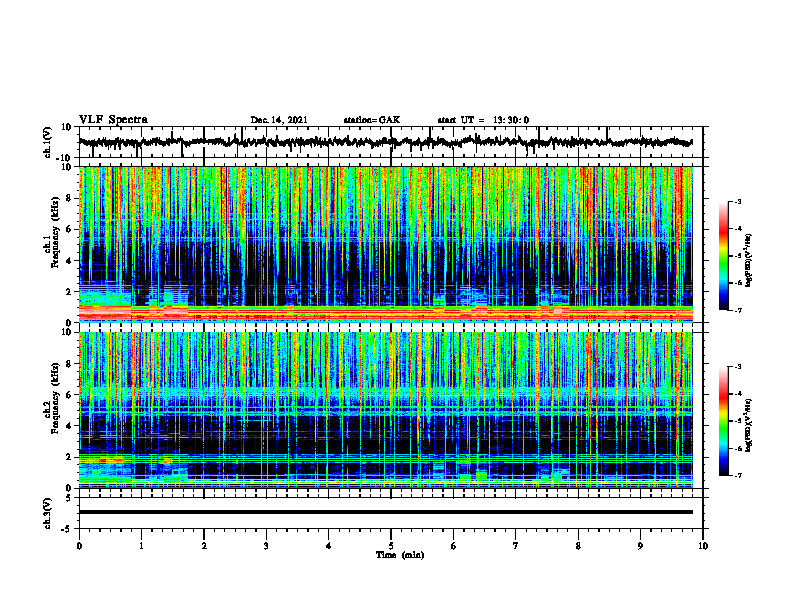Click the color scale bar beside ch.2 spectrogram
This screenshot has width=792, height=612.
click(x=724, y=421)
